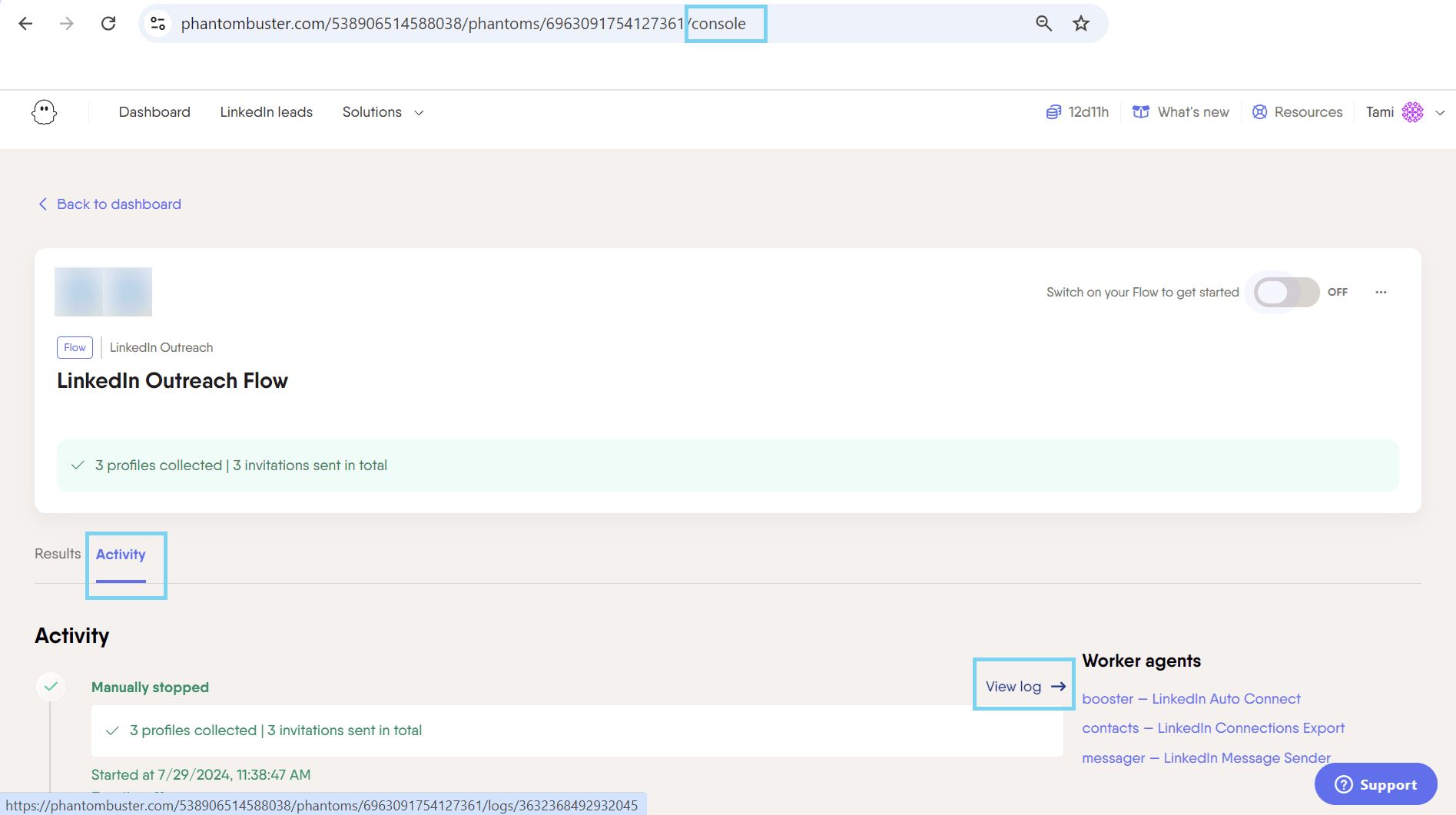Switch to the Results tab
The width and height of the screenshot is (1456, 815).
58,554
